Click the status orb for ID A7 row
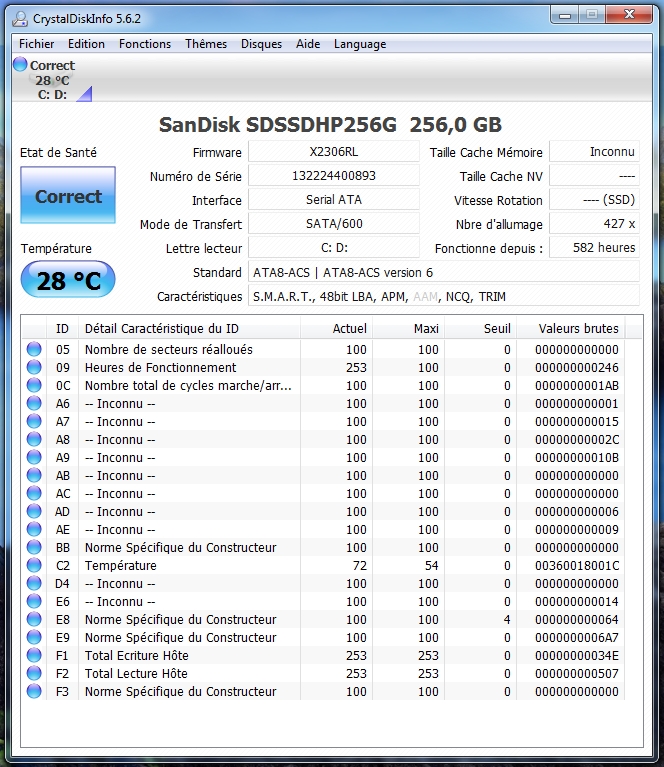Image resolution: width=664 pixels, height=767 pixels. coord(34,421)
